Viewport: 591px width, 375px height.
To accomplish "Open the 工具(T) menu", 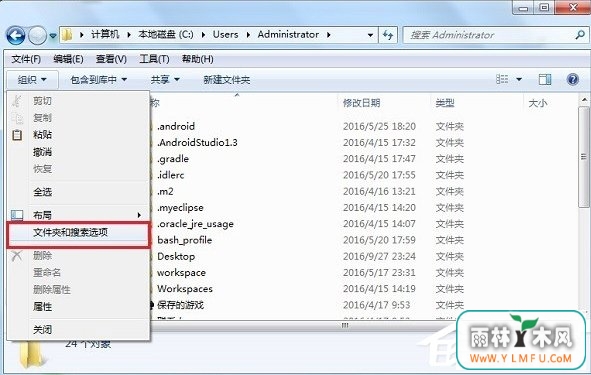I will tap(154, 59).
